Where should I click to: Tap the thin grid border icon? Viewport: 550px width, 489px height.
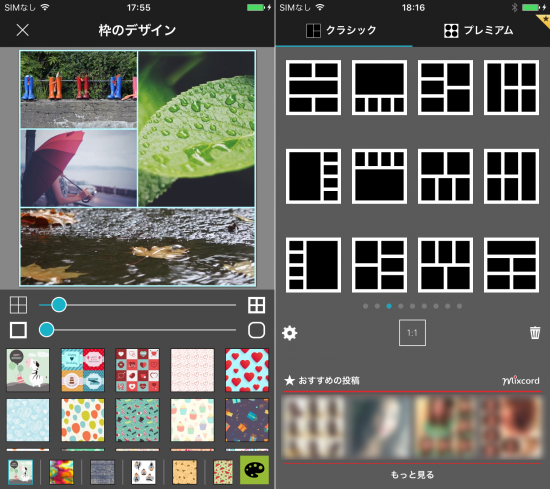click(18, 305)
